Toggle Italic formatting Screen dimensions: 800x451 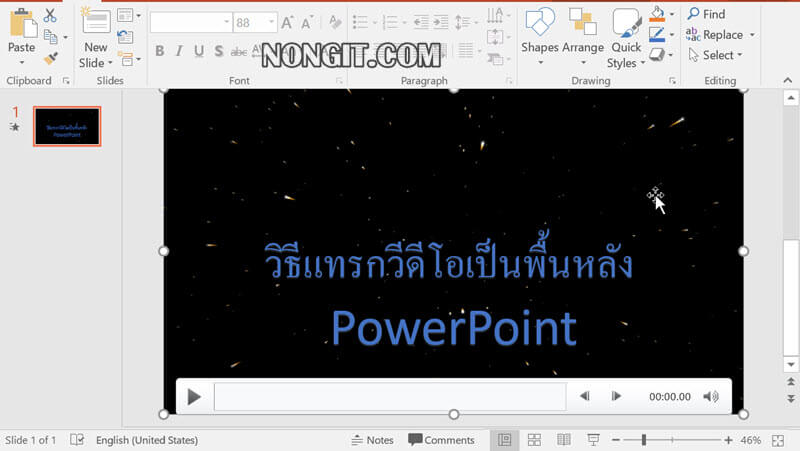[x=179, y=51]
